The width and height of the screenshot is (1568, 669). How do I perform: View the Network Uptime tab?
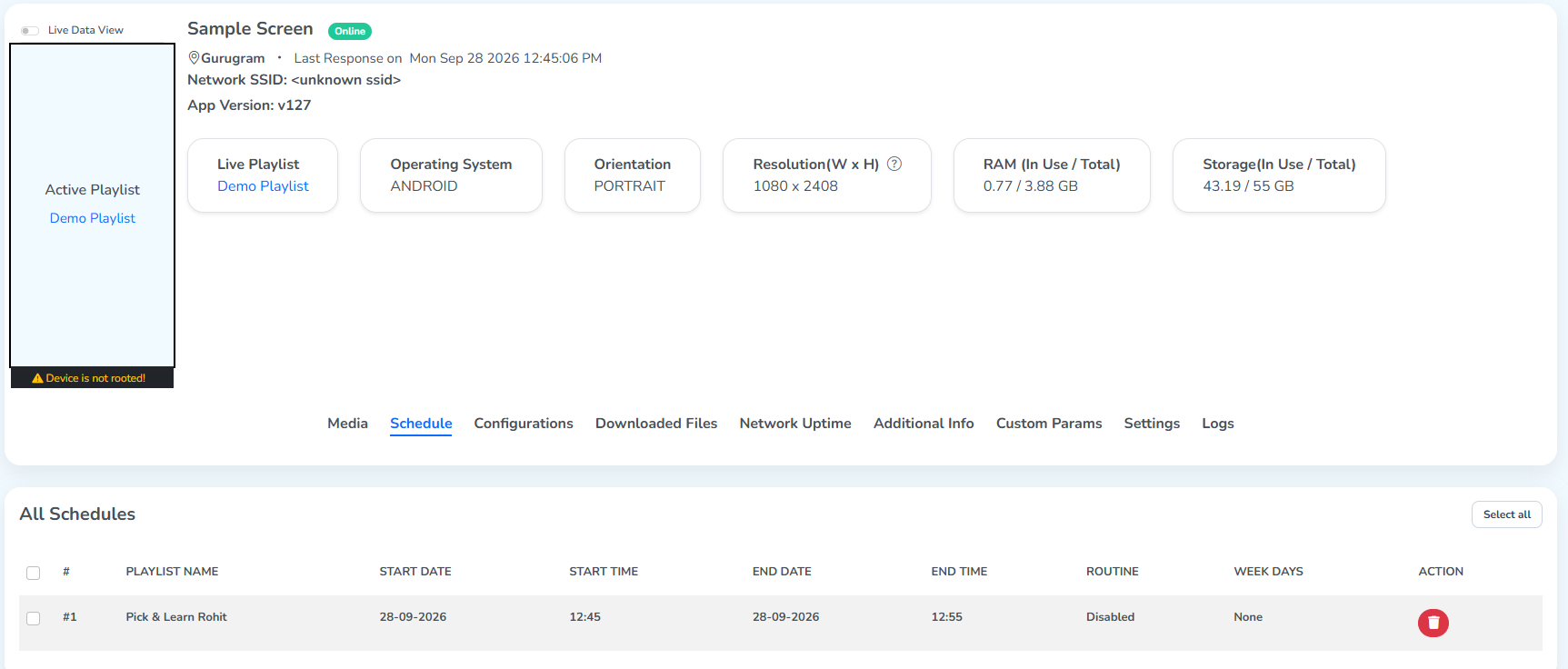coord(795,424)
